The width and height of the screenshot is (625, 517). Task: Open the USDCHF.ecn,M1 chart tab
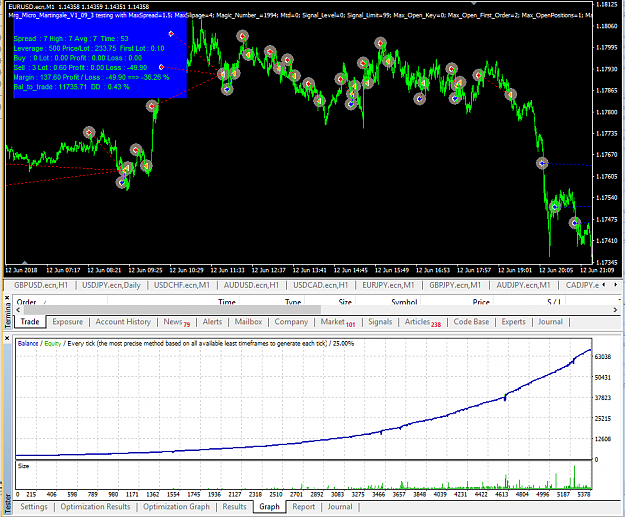point(181,285)
